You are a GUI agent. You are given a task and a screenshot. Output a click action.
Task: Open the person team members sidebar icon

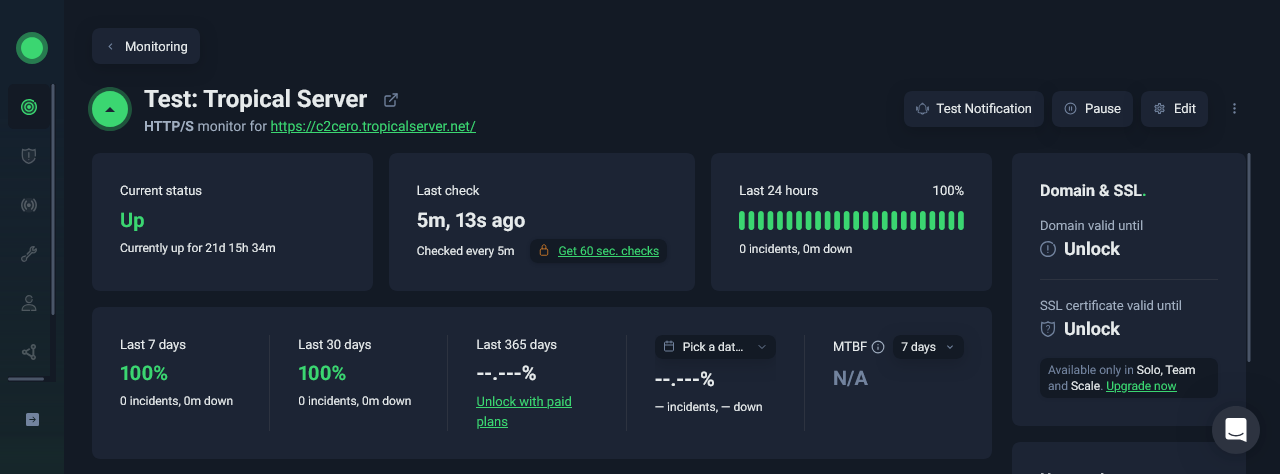[x=29, y=303]
